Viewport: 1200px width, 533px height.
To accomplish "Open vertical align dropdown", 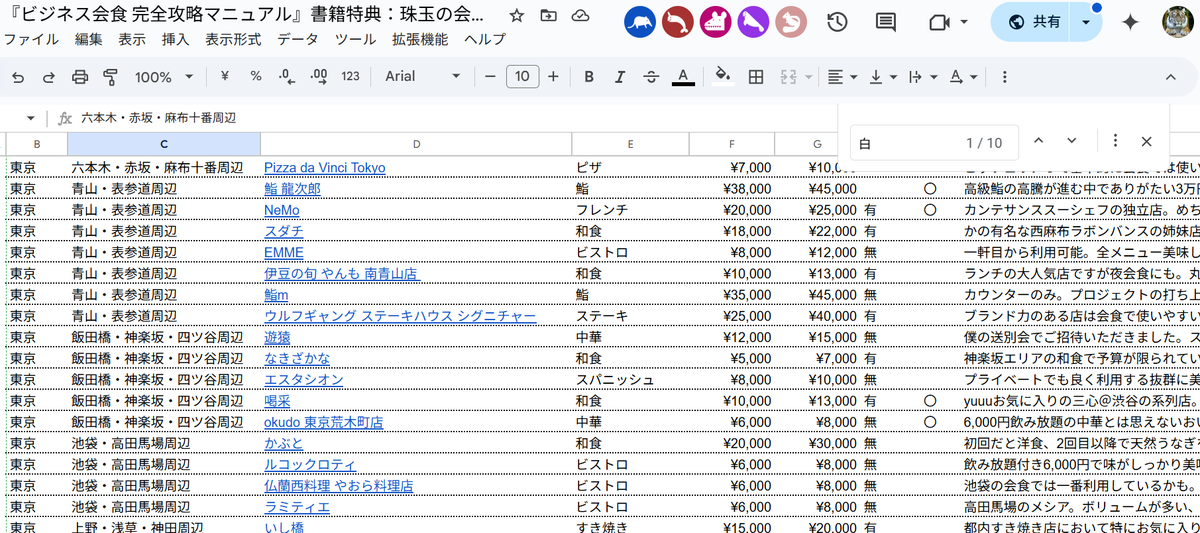I will click(882, 77).
